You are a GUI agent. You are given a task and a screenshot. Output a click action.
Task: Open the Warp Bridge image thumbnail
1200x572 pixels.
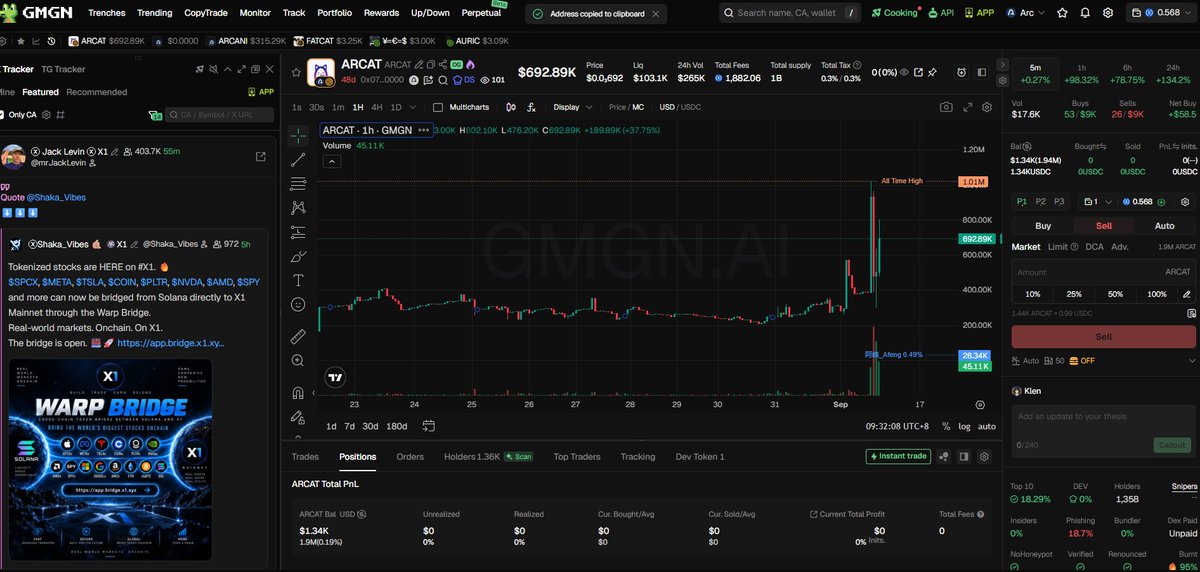click(x=112, y=459)
